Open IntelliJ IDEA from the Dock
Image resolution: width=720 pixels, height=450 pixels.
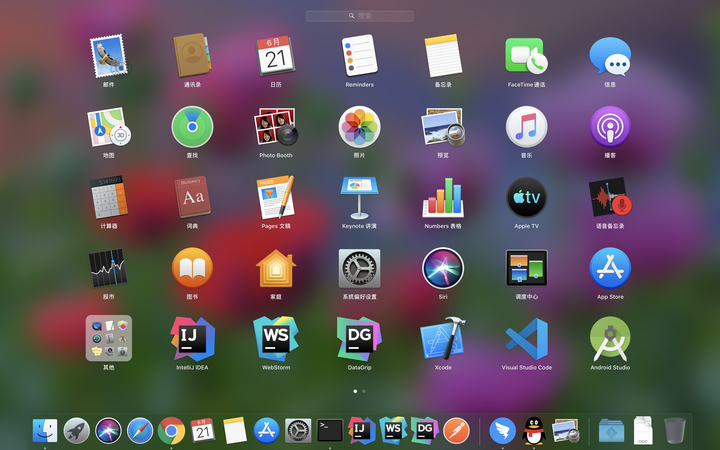pyautogui.click(x=361, y=431)
